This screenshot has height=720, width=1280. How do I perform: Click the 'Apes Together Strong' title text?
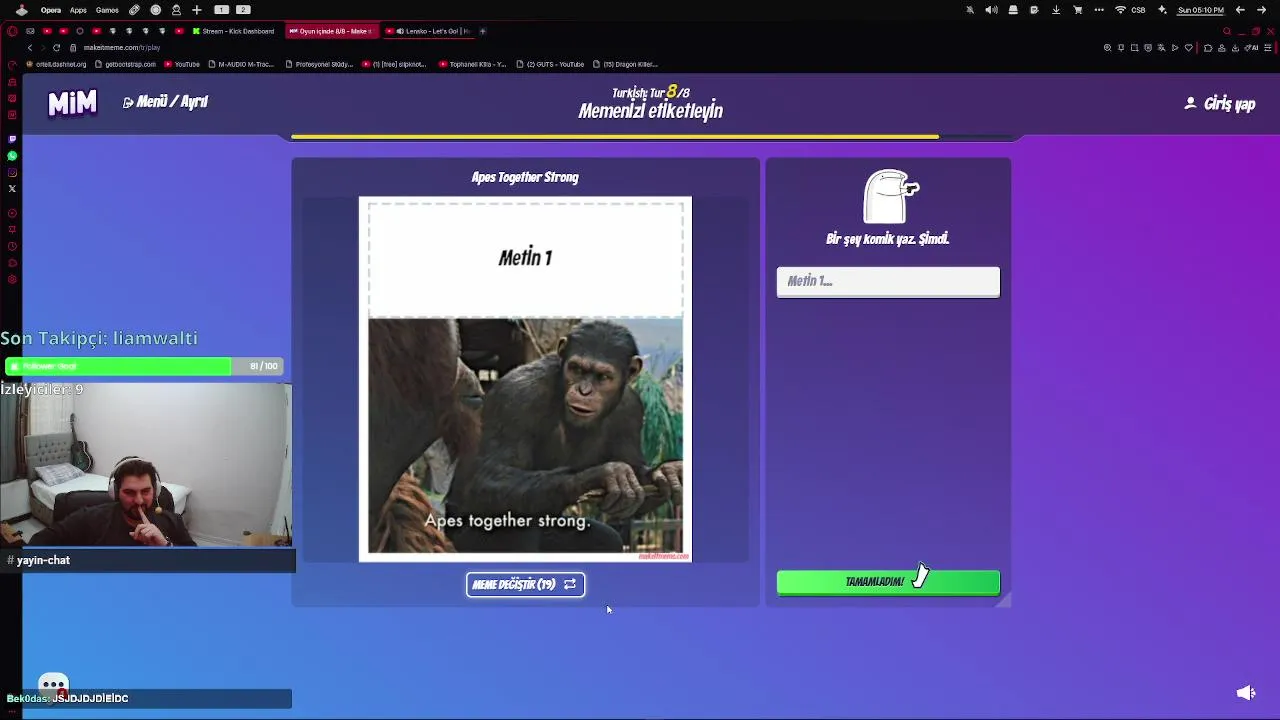[525, 178]
